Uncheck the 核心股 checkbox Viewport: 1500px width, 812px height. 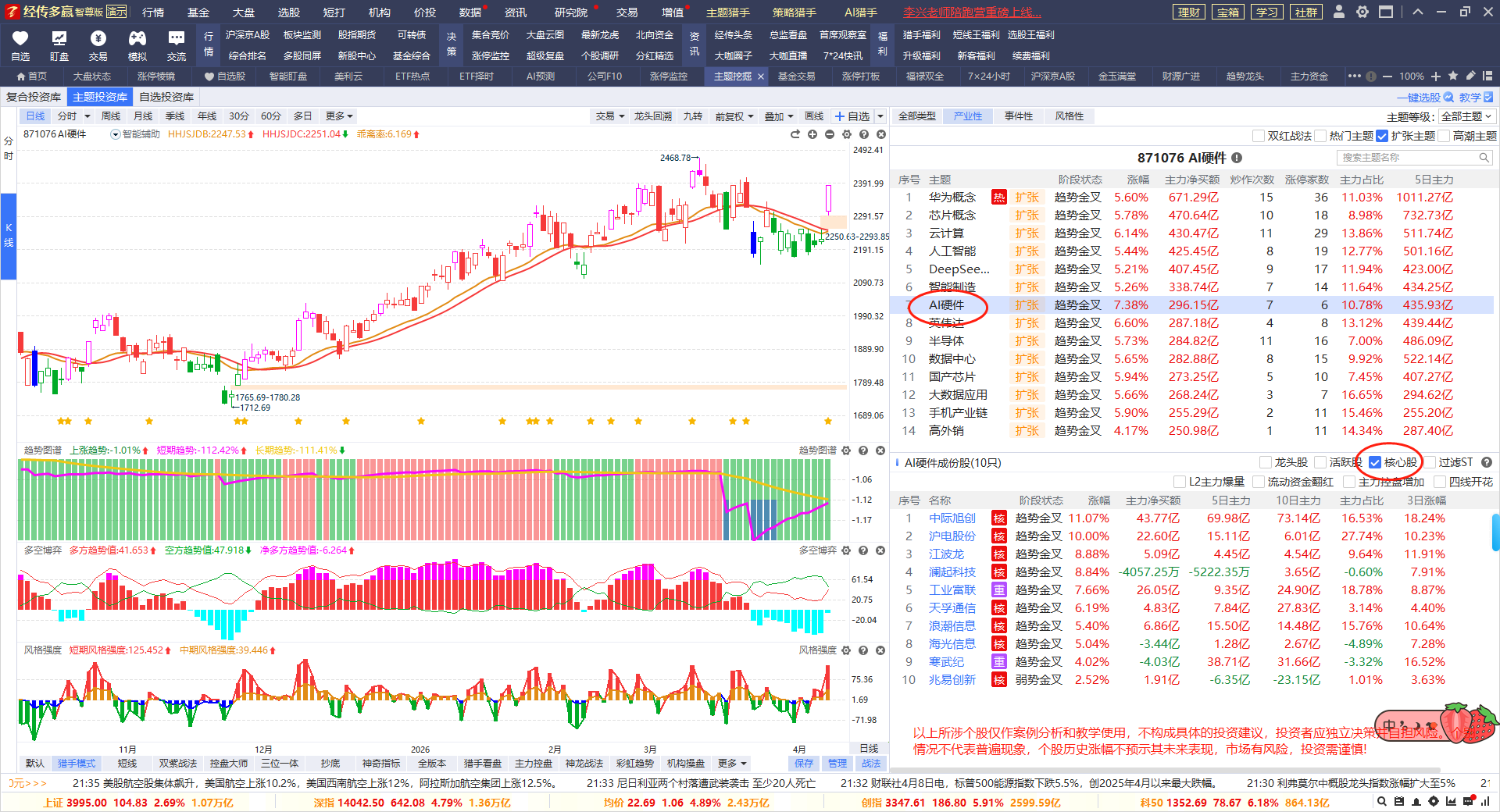click(x=1375, y=462)
